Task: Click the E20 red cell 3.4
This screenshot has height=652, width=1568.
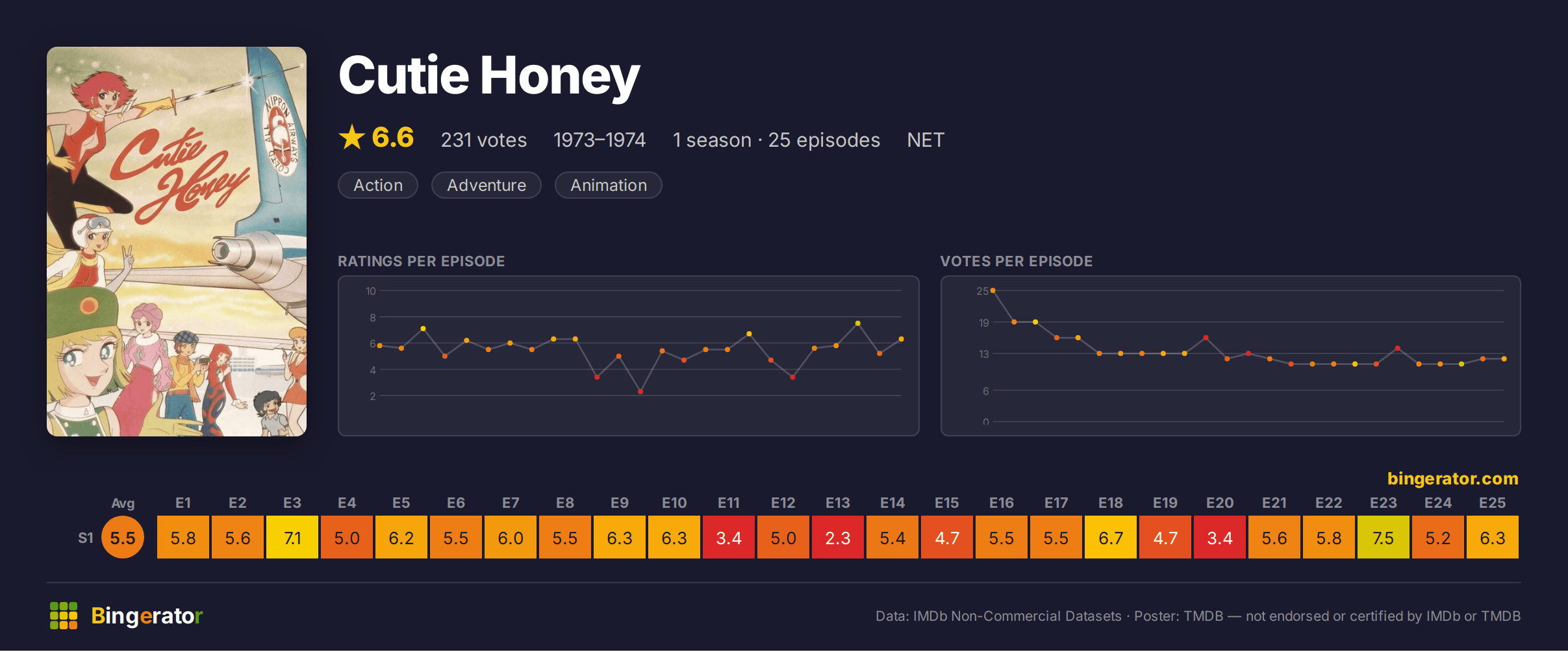Action: coord(1220,538)
